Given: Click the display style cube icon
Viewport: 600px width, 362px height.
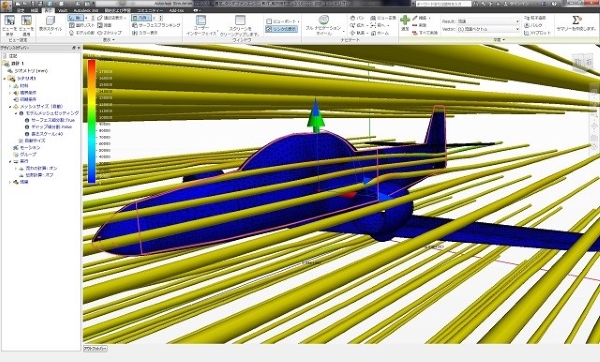Looking at the screenshot, I should 50,20.
